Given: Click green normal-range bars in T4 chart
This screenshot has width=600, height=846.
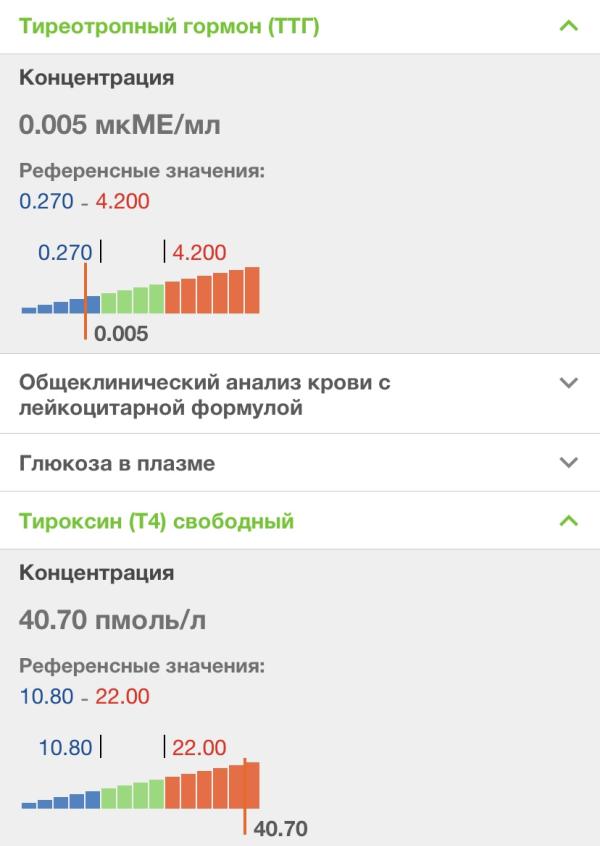Looking at the screenshot, I should pyautogui.click(x=133, y=794).
